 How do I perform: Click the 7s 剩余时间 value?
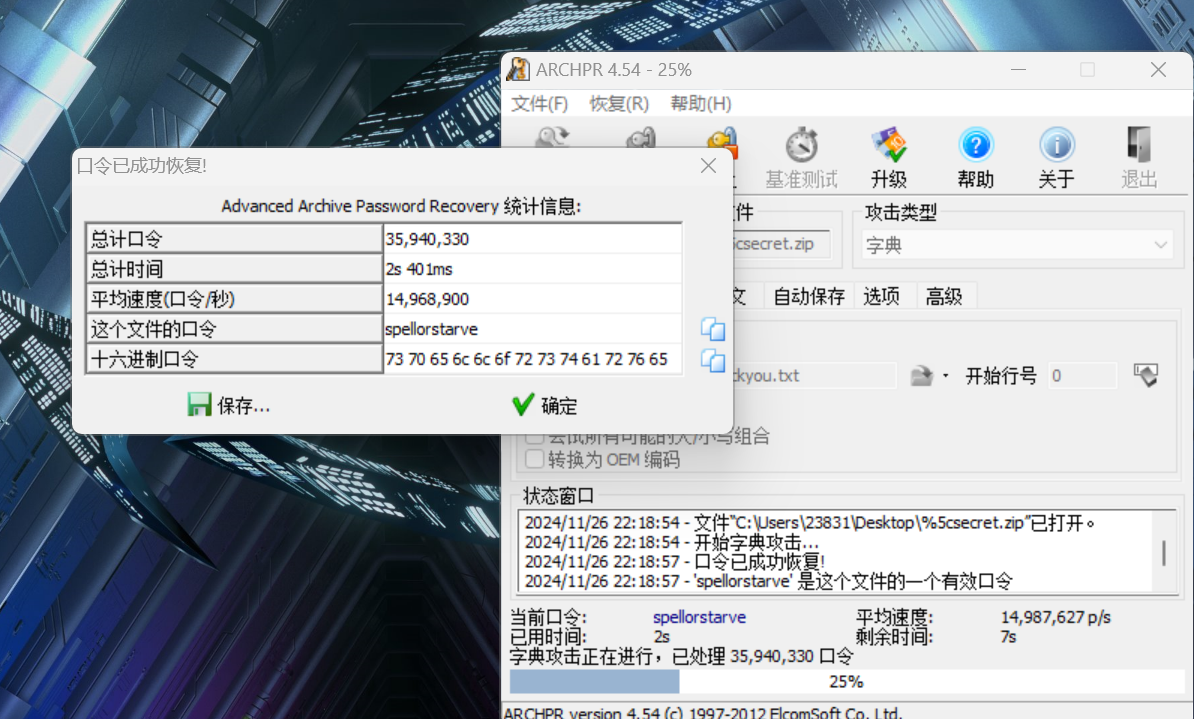pos(1008,637)
